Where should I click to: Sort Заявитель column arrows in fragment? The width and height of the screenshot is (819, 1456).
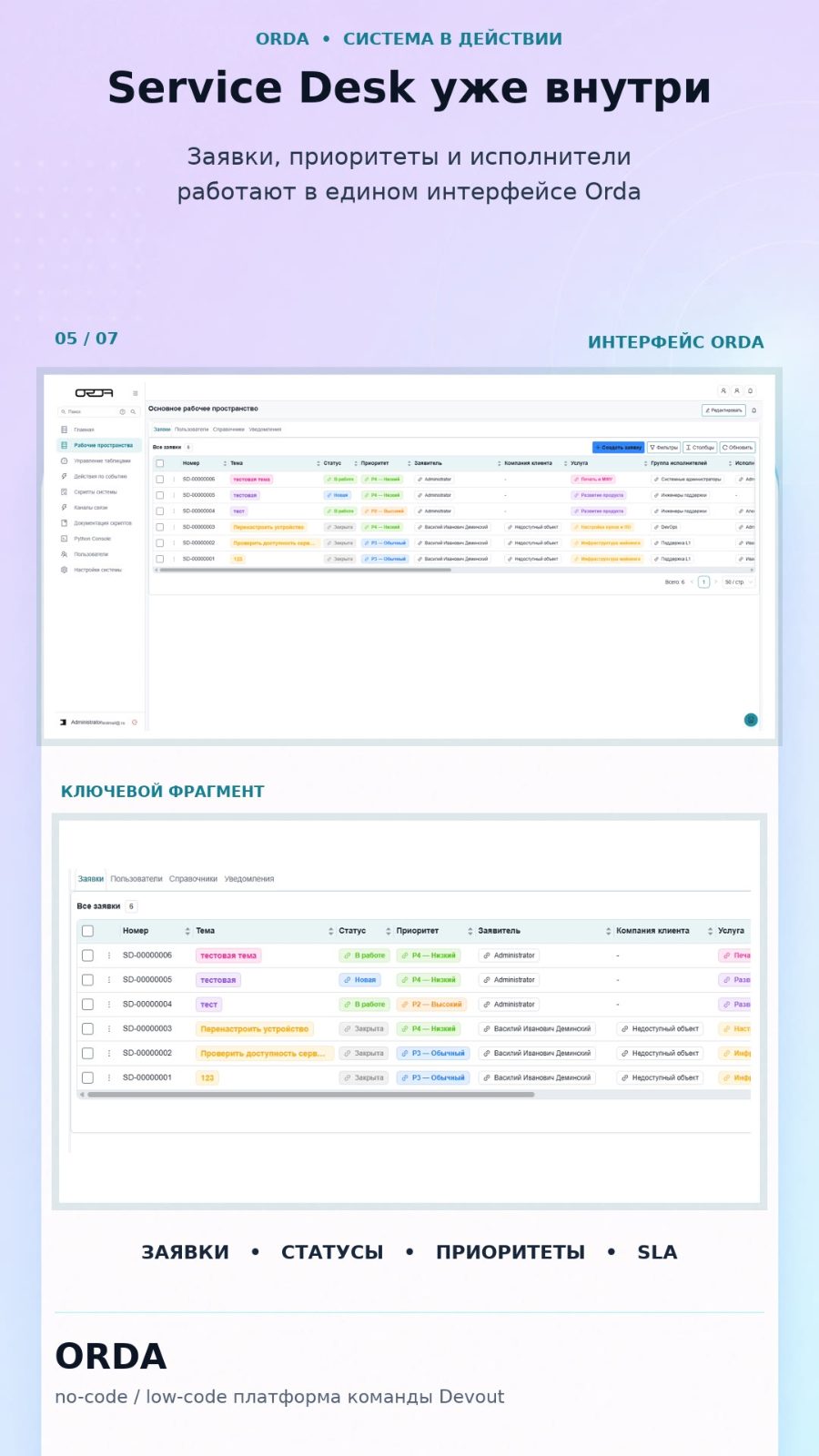[608, 931]
